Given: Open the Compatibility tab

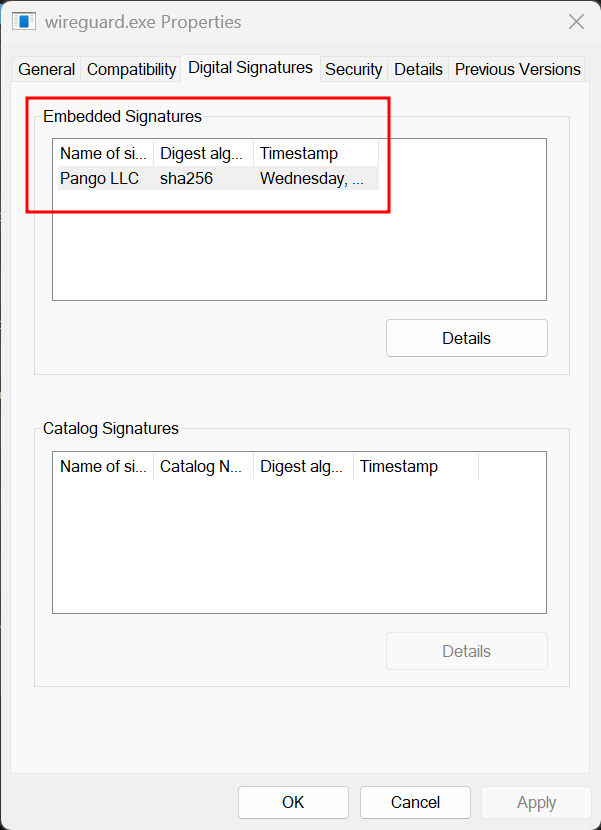Looking at the screenshot, I should (x=131, y=69).
